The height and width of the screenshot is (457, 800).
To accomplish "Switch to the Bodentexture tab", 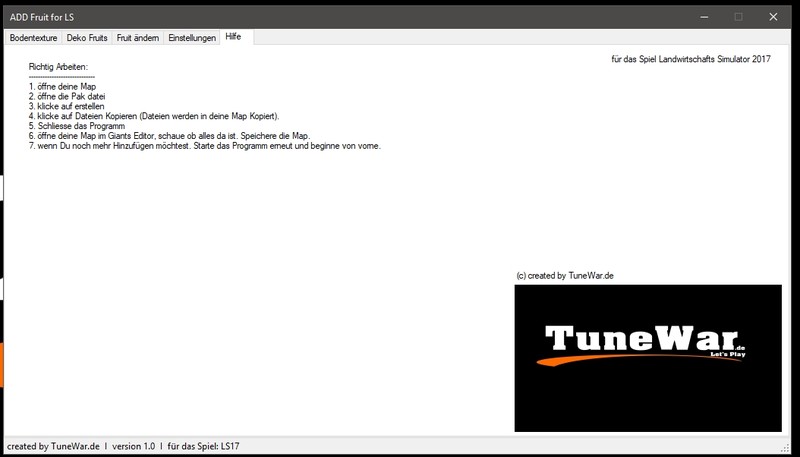I will 33,37.
